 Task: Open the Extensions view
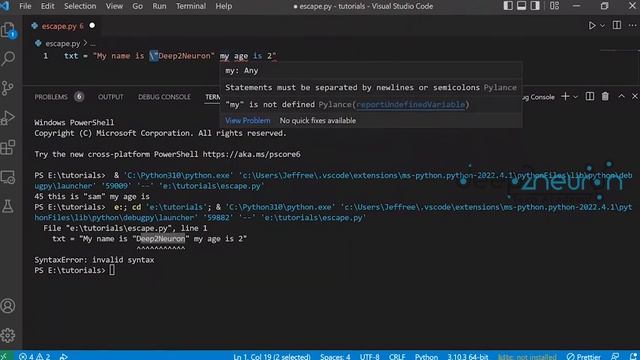(8, 147)
